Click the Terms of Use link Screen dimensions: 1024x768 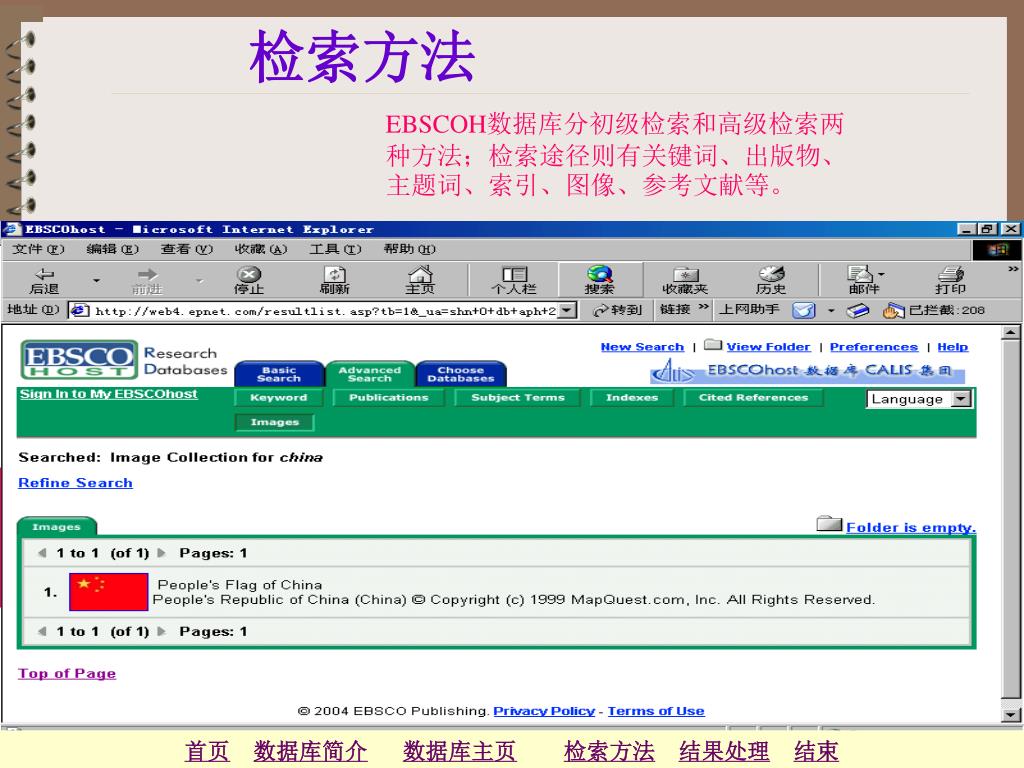656,711
